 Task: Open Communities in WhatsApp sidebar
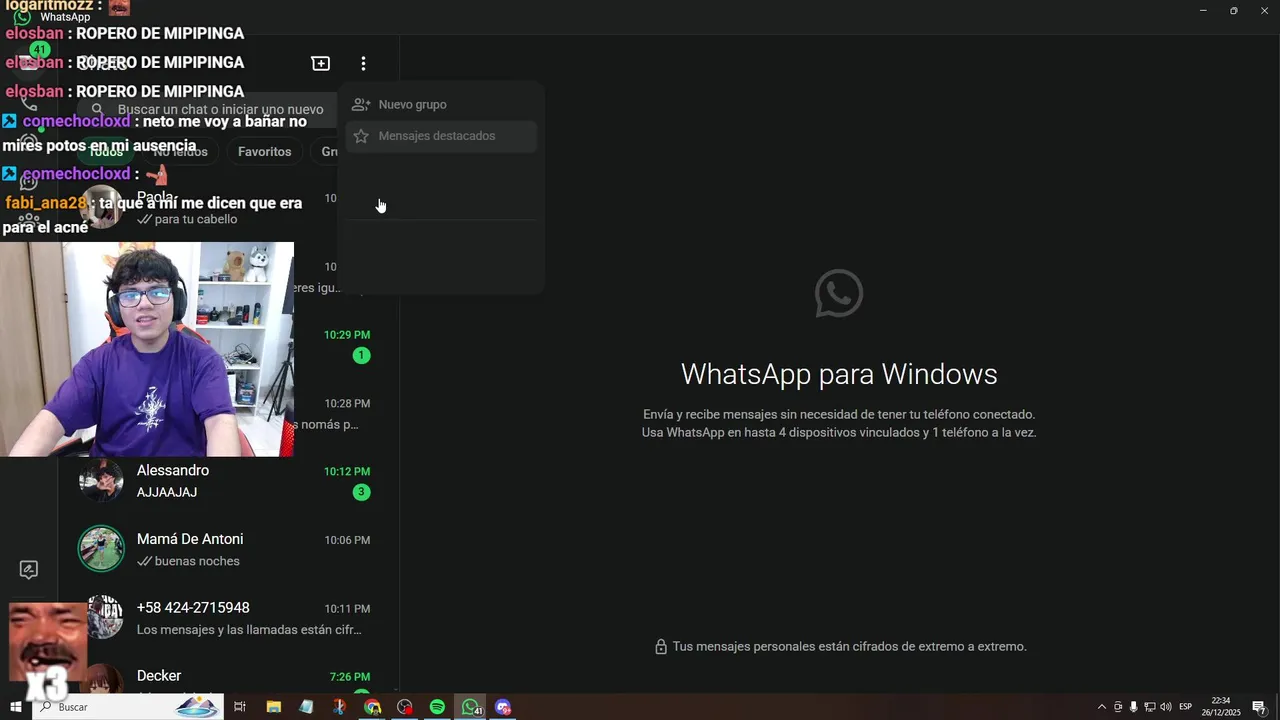[x=29, y=221]
